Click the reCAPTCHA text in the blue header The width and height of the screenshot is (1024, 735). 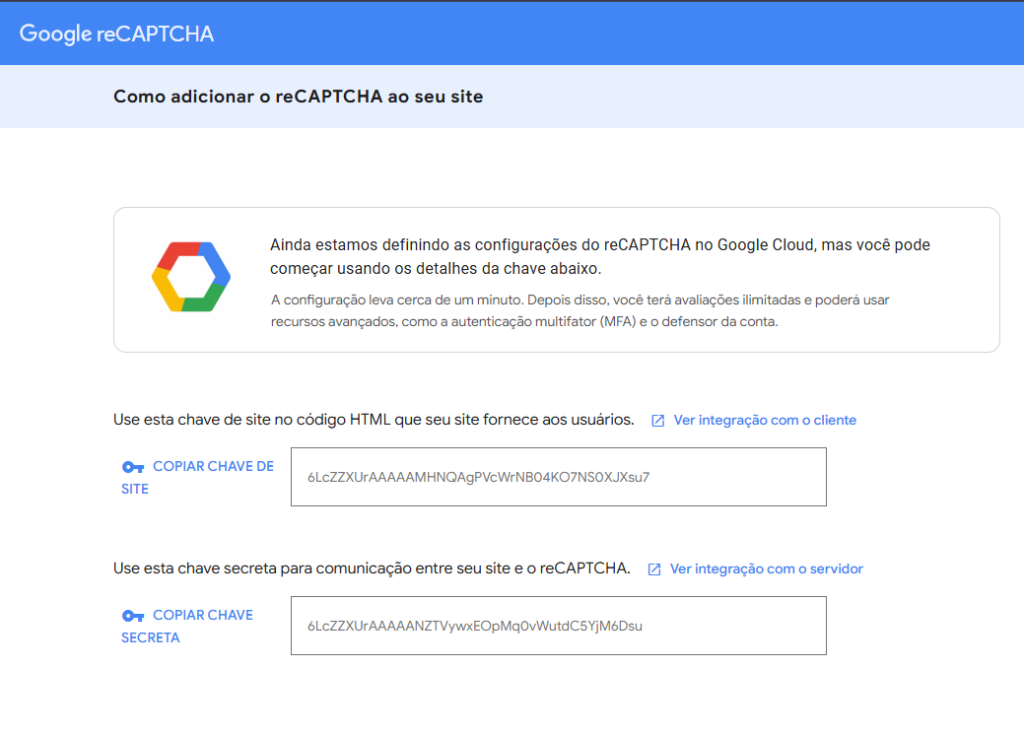(x=155, y=34)
